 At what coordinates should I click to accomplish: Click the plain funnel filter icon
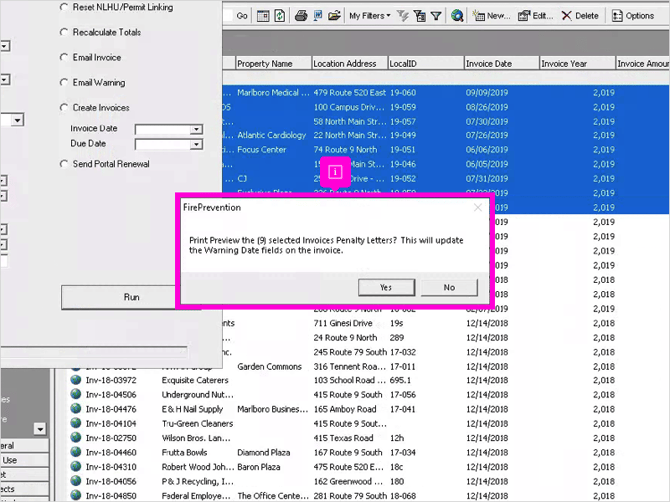point(436,16)
